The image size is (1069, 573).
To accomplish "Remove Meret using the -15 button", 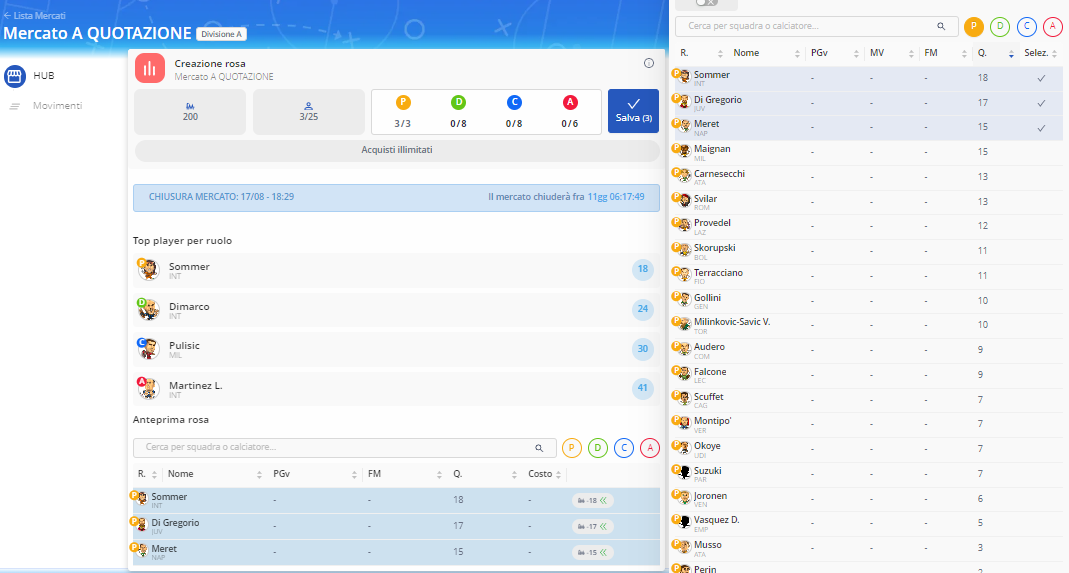I will pos(592,553).
